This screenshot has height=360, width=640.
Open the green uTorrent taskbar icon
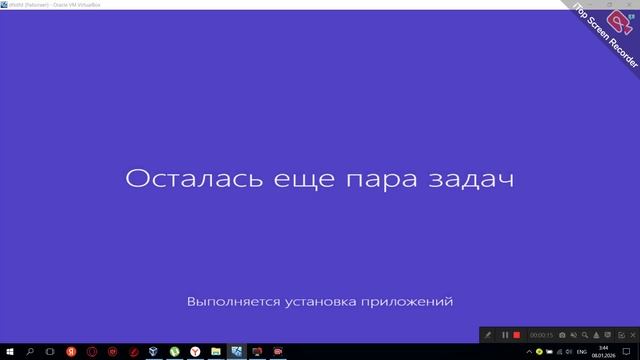(x=174, y=351)
